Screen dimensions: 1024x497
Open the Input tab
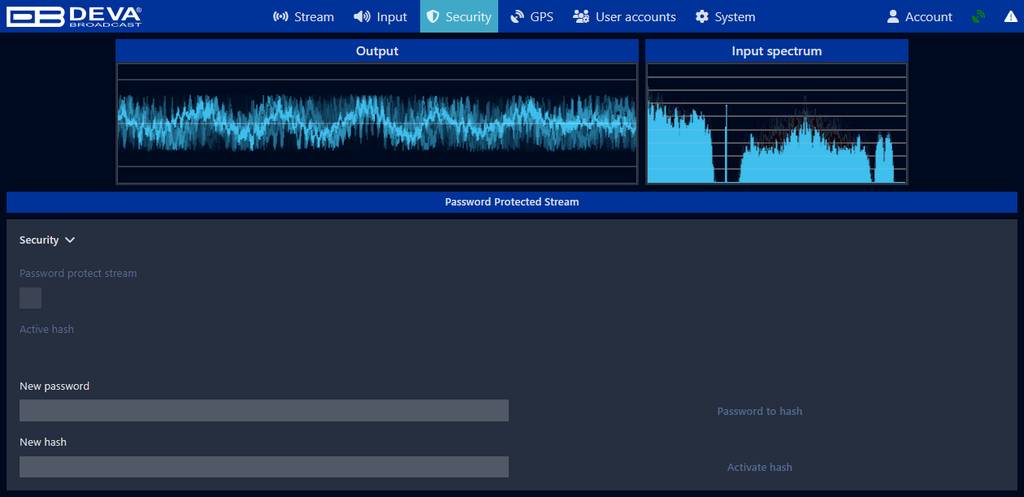point(380,16)
